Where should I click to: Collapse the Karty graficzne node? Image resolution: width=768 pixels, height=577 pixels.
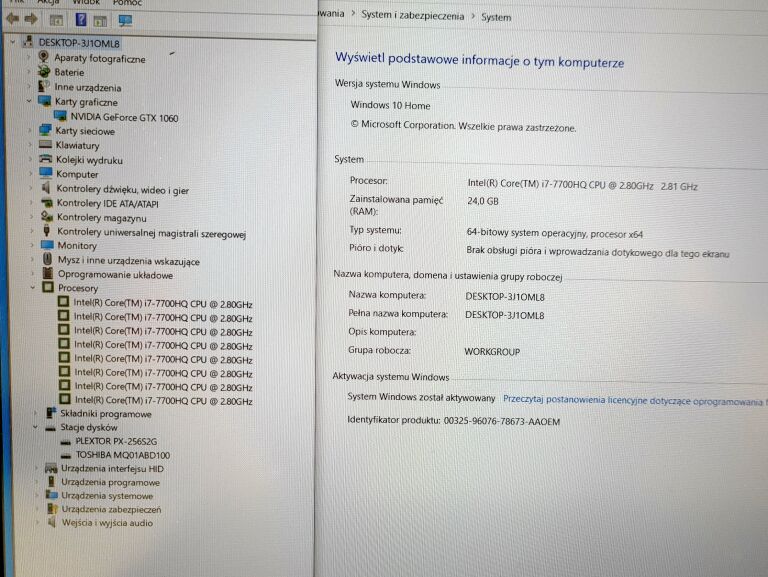click(29, 101)
